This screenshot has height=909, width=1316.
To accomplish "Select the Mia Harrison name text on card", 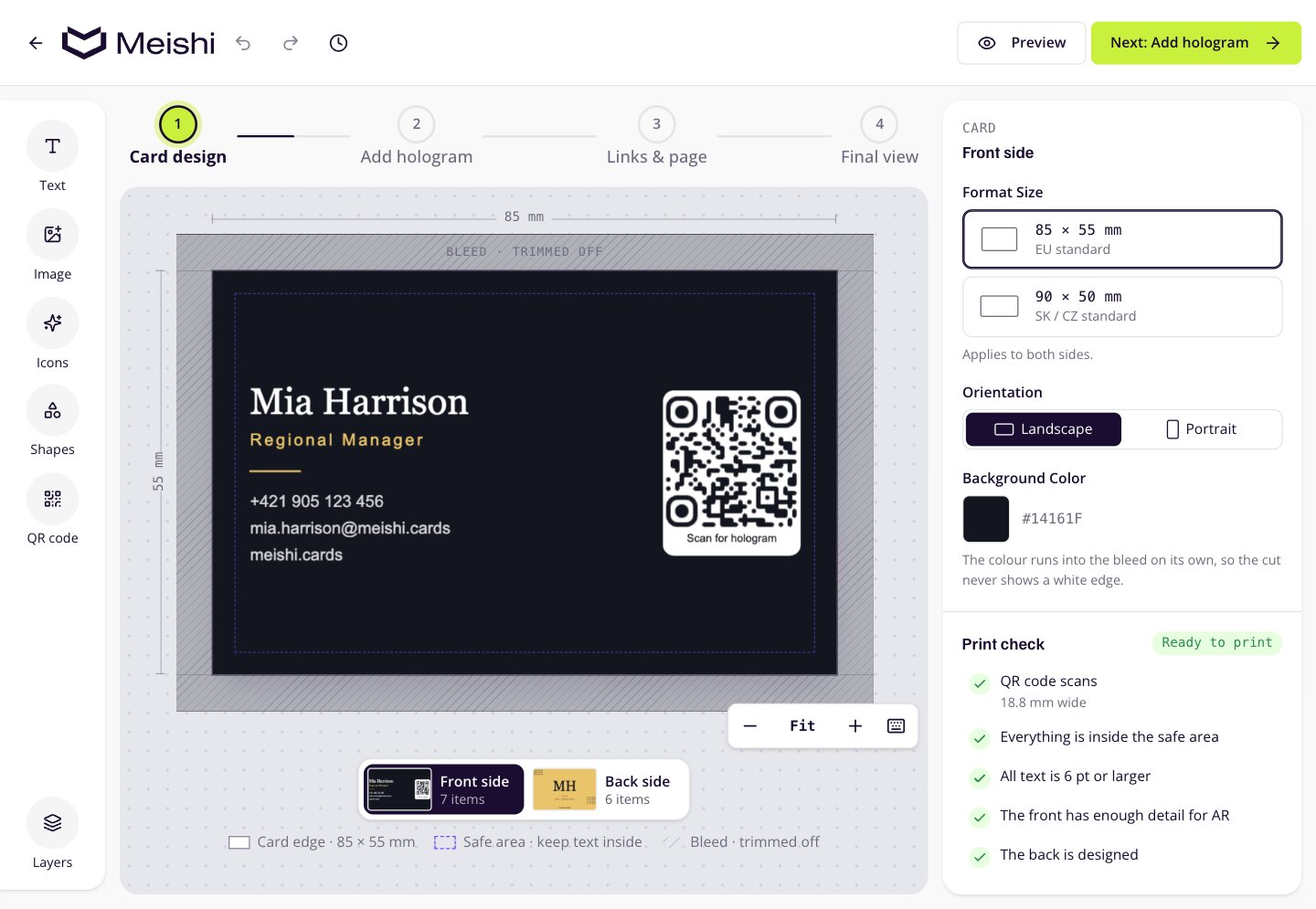I will (x=359, y=402).
